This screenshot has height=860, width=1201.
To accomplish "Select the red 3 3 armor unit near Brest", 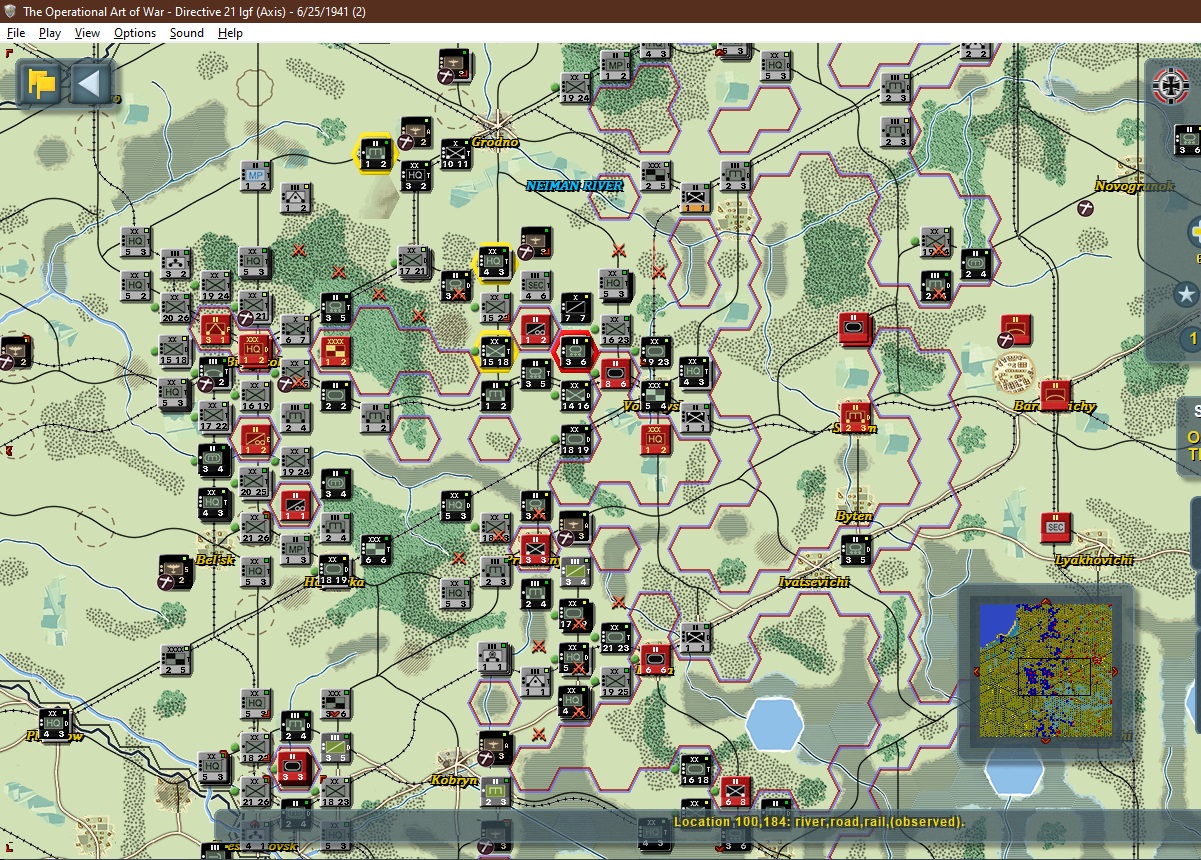I will pos(295,768).
